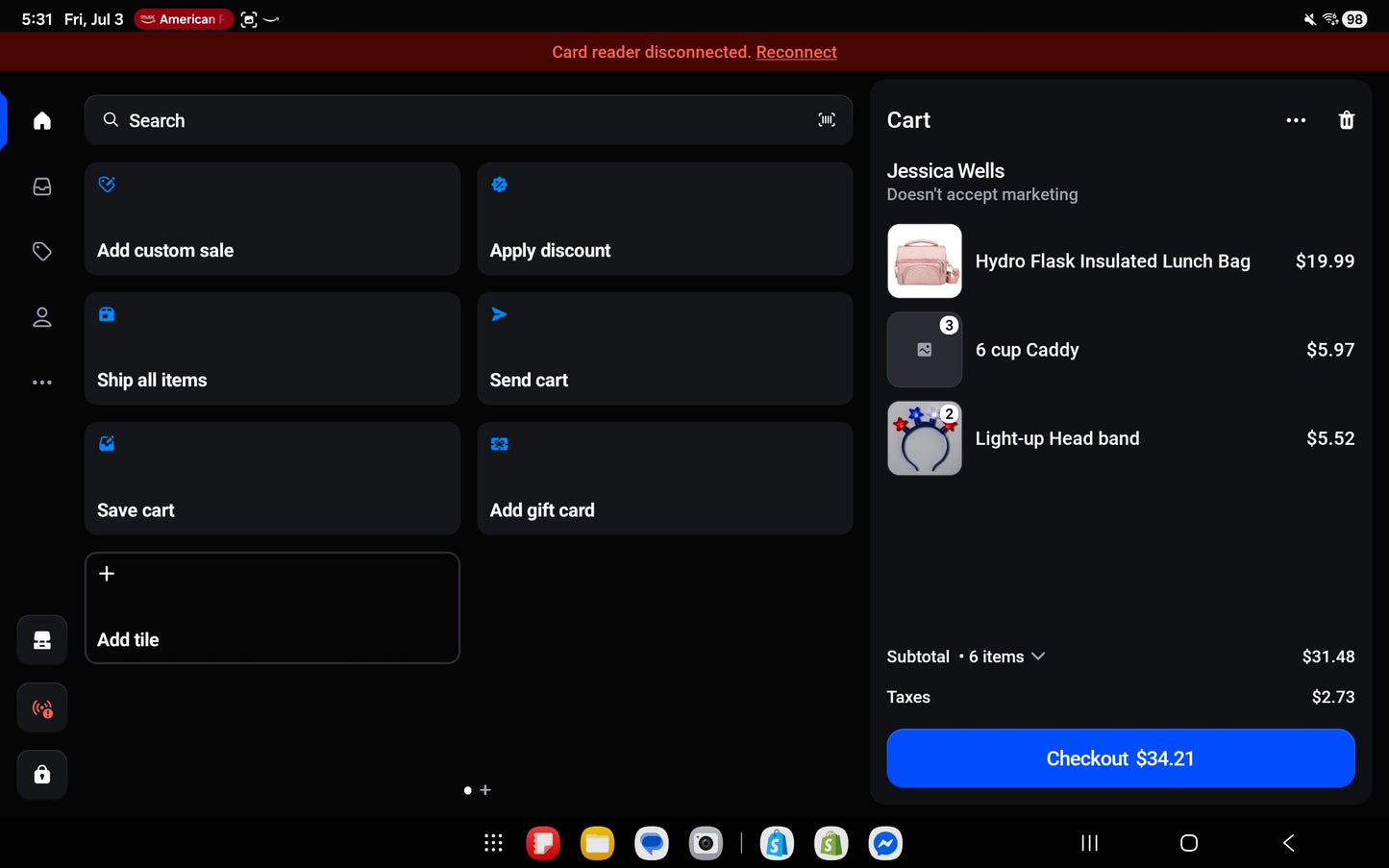Screen dimensions: 1389x868
Task: Clear the cart with the trash icon
Action: (x=1347, y=120)
